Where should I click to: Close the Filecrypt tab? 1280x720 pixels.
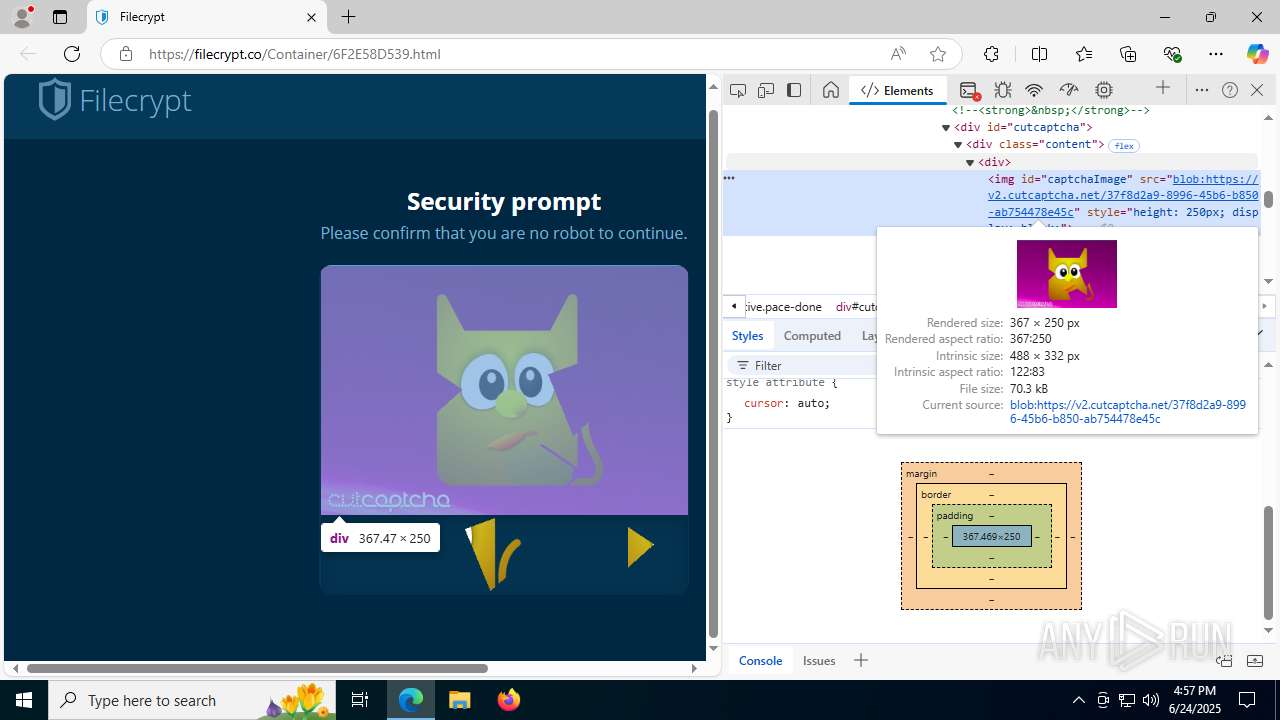[311, 17]
